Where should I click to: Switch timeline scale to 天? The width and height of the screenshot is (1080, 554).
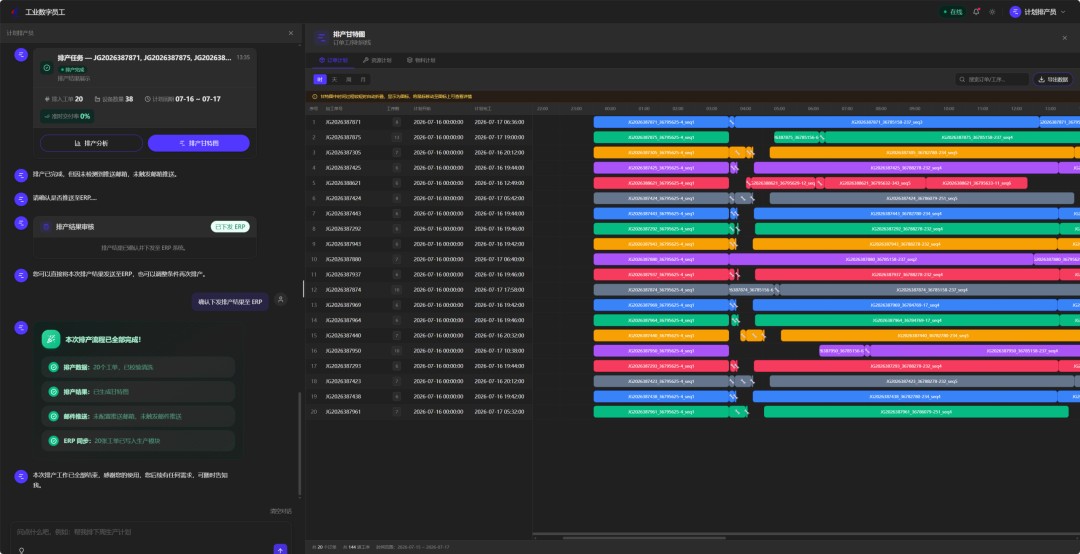pyautogui.click(x=335, y=79)
